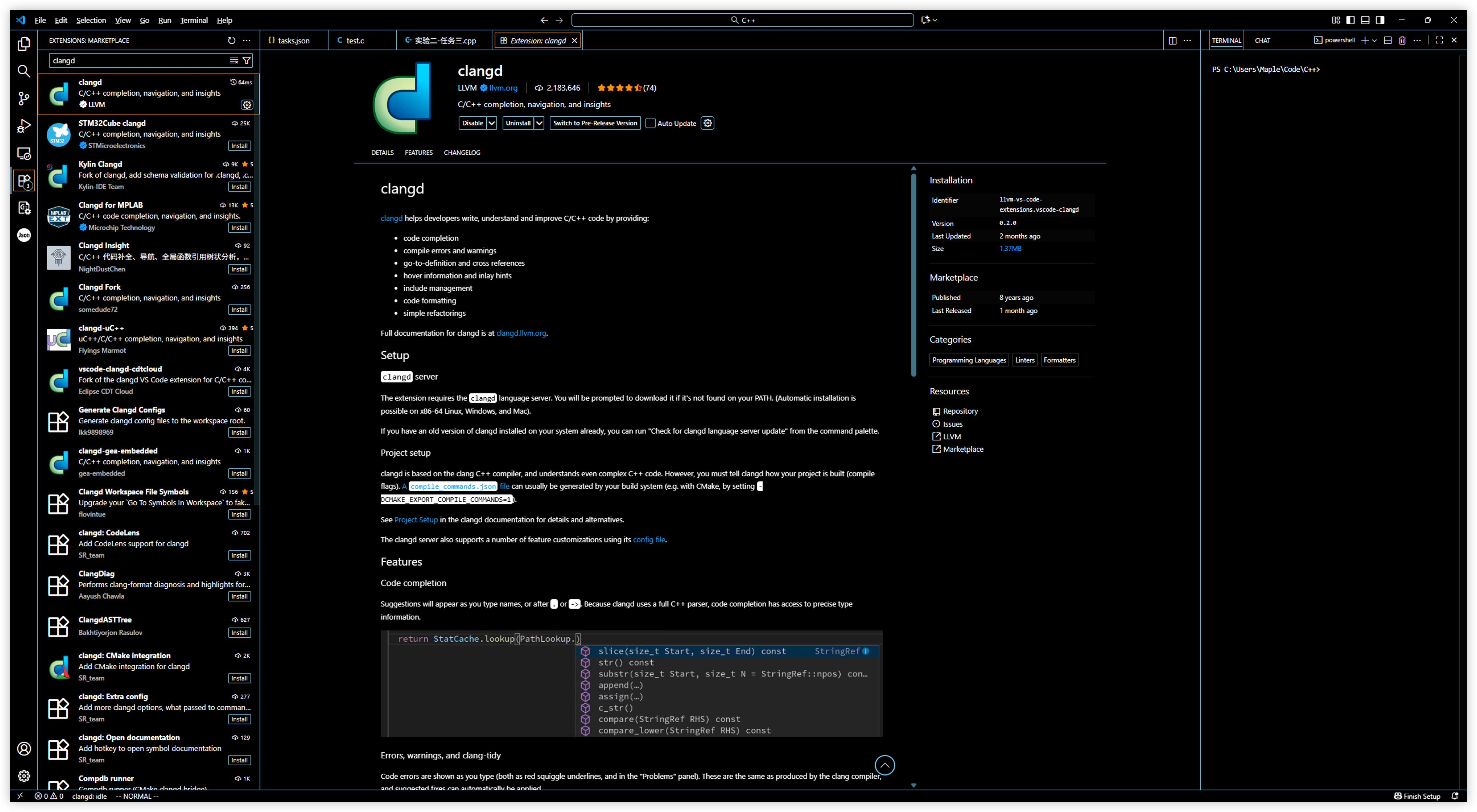Open the Remote Explorer view

[24, 154]
